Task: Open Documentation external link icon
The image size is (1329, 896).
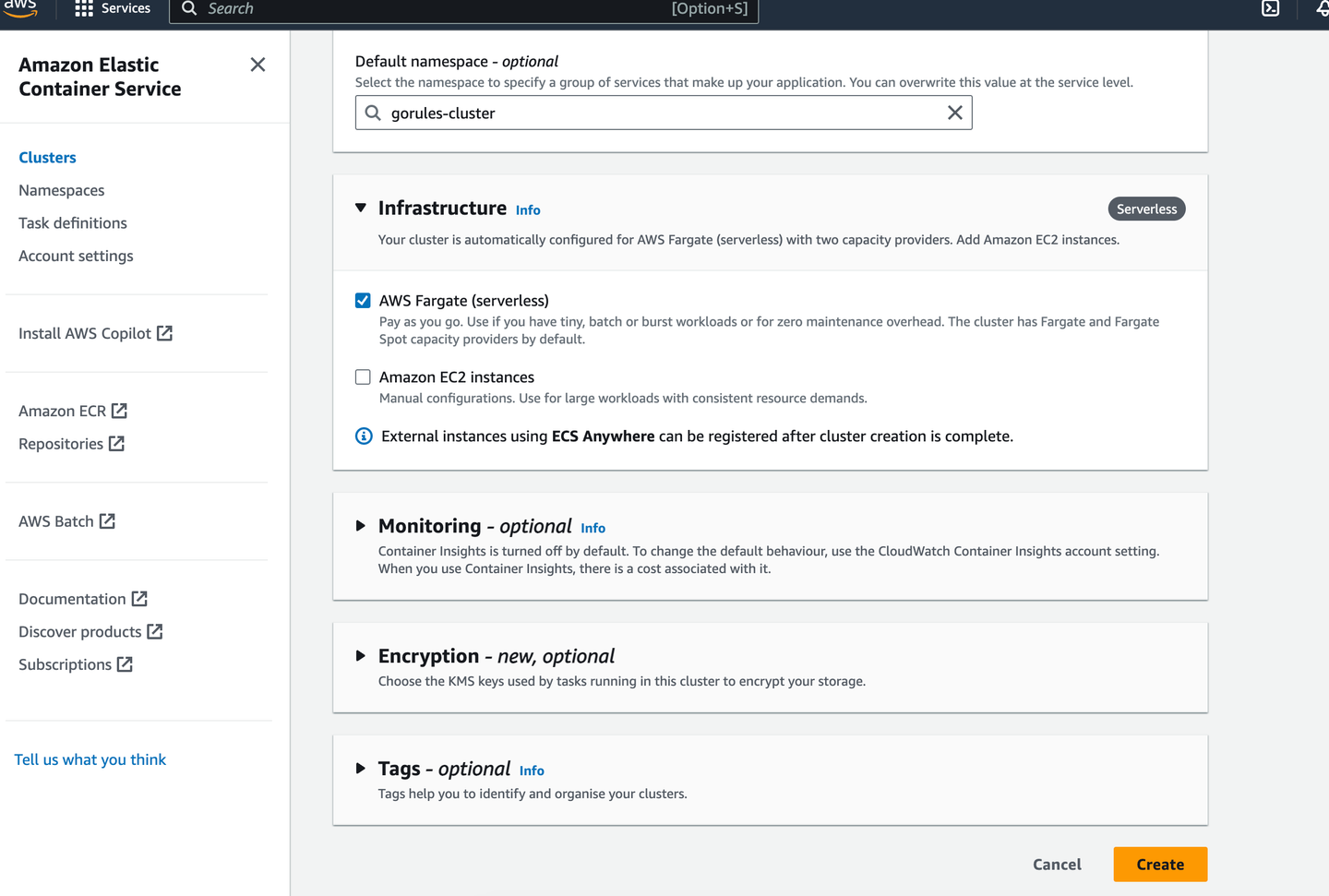Action: (x=139, y=598)
